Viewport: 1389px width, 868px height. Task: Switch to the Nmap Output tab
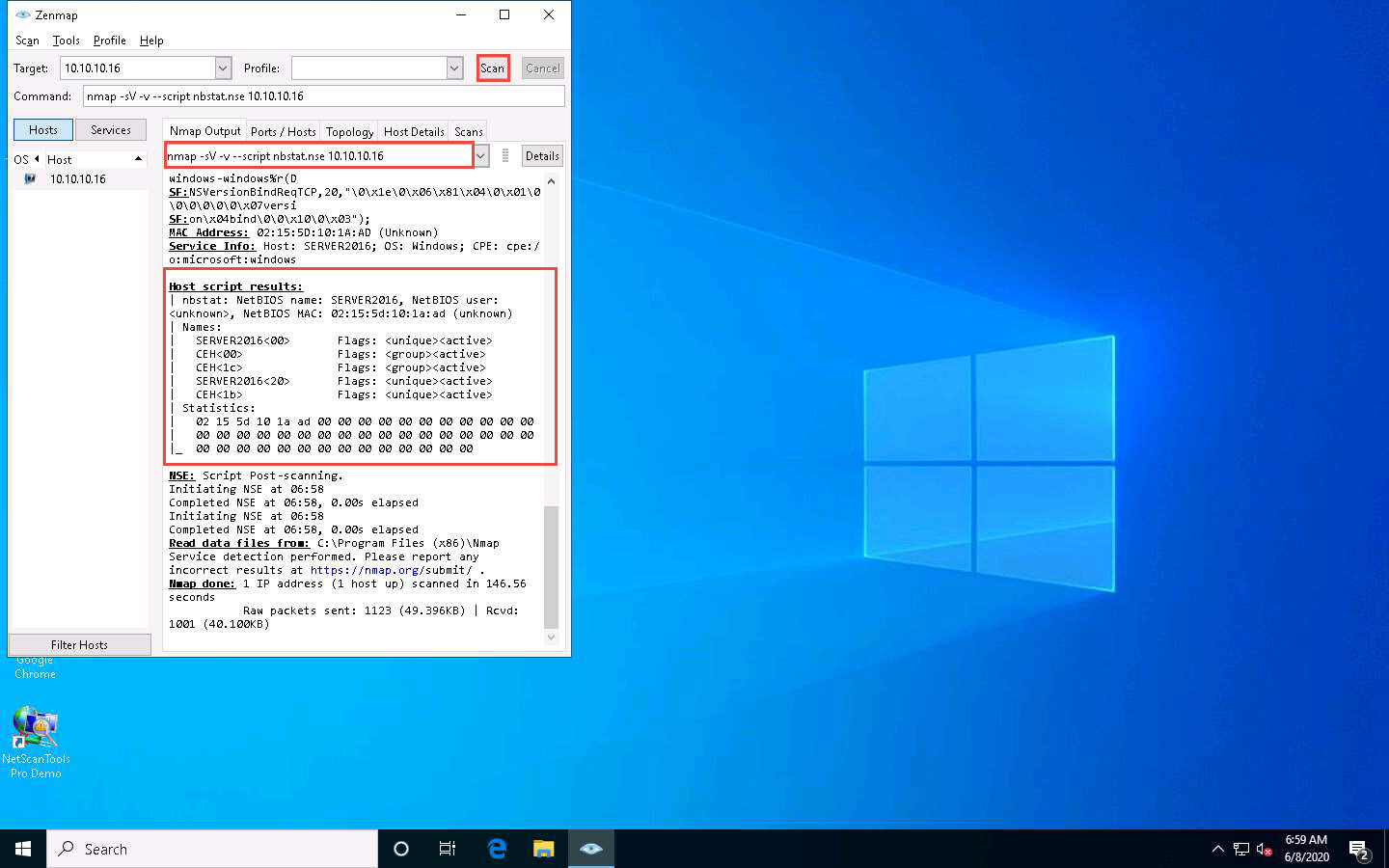(x=205, y=131)
